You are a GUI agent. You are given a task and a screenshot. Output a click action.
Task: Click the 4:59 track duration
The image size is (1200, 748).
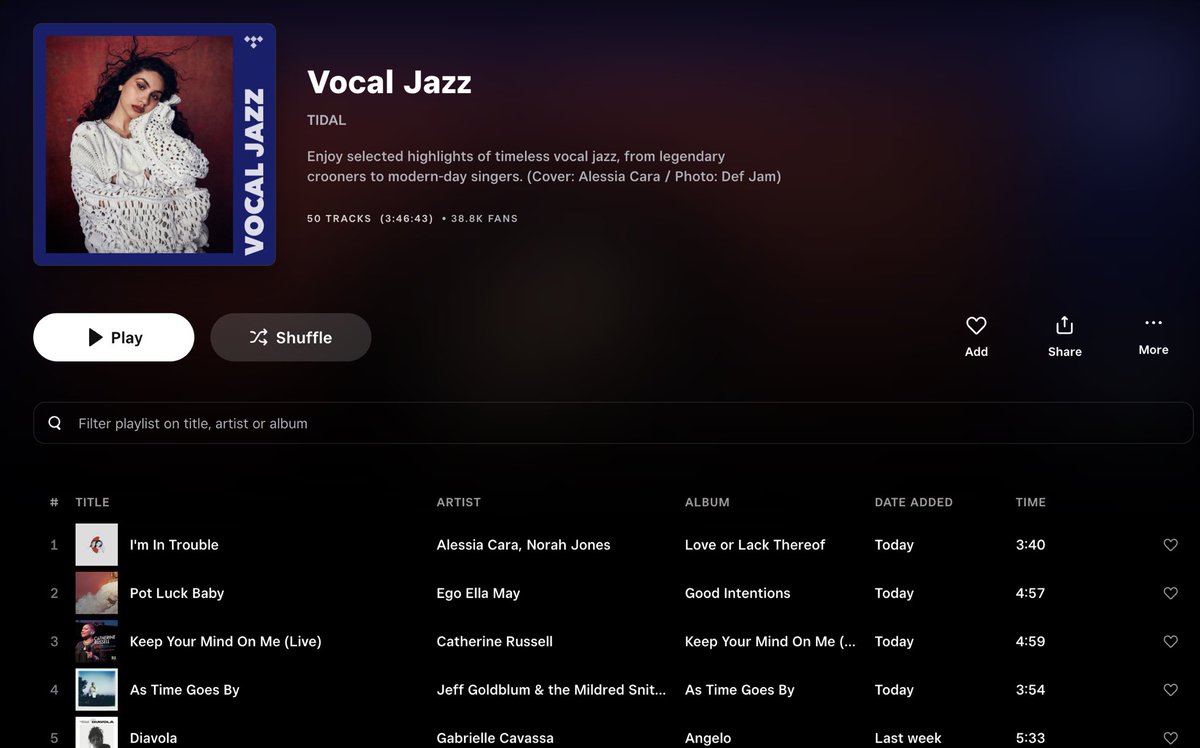pyautogui.click(x=1030, y=641)
